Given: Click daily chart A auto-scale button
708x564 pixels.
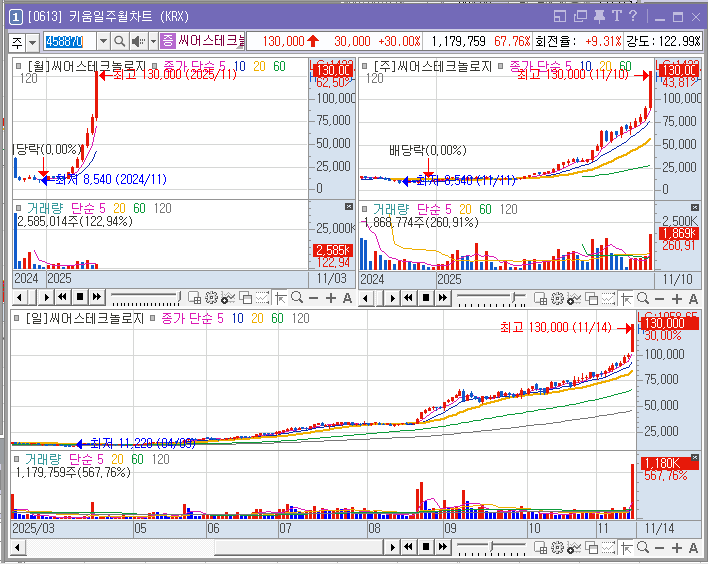Looking at the screenshot, I should pyautogui.click(x=693, y=548).
